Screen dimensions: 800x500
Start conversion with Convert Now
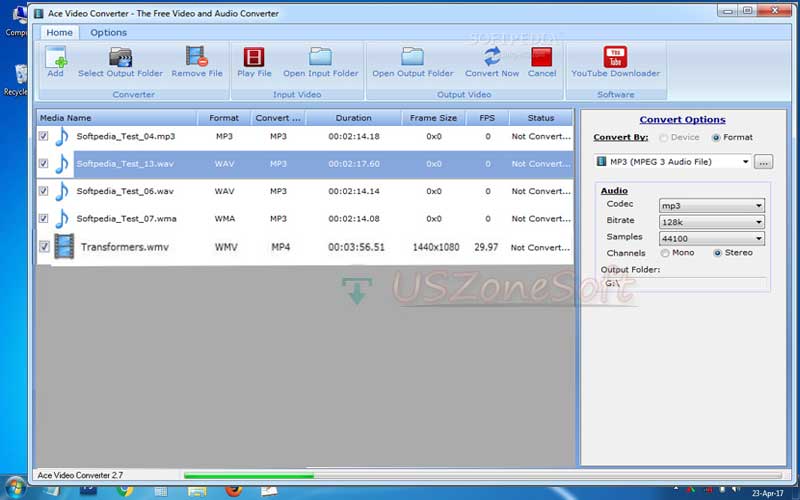pos(492,63)
